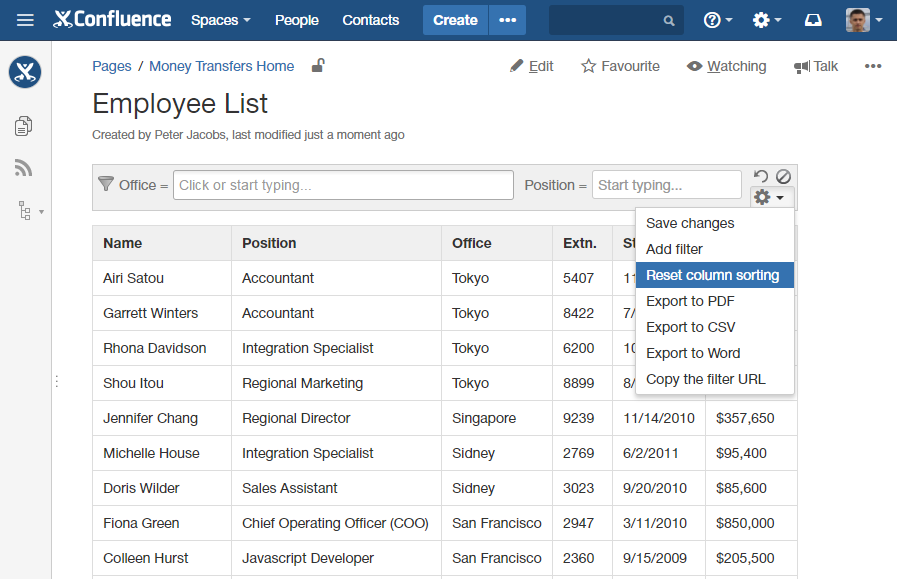Open the Money Transfers Home breadcrumb link
The image size is (897, 579).
(x=221, y=66)
